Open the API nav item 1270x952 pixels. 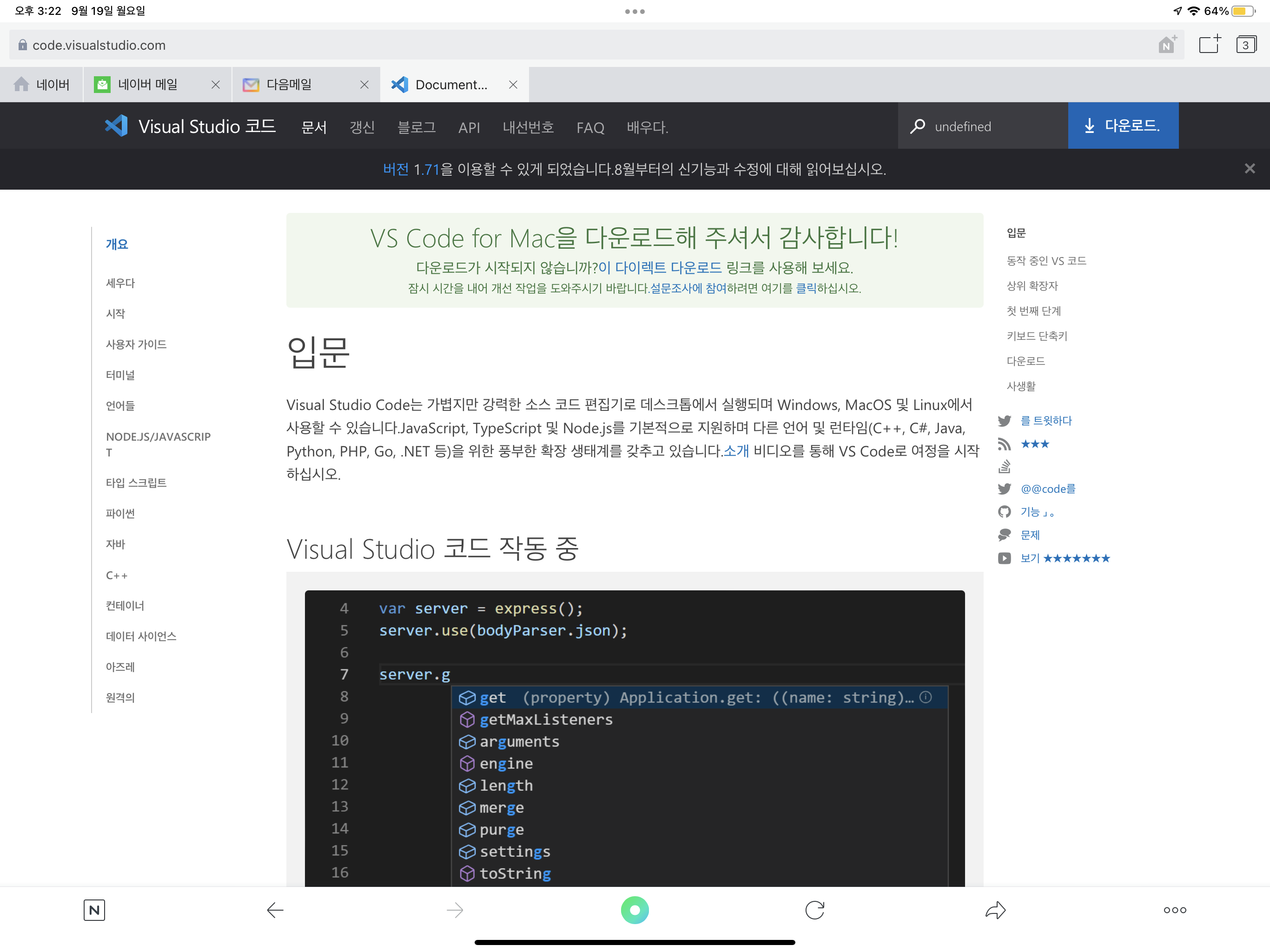point(469,127)
